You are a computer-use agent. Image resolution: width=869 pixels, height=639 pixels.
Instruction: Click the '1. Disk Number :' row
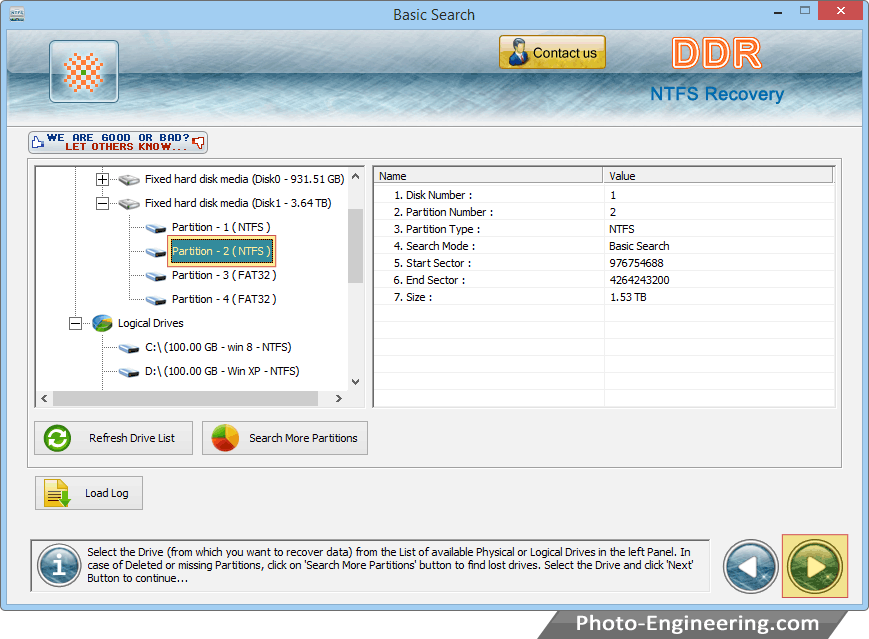click(x=605, y=195)
